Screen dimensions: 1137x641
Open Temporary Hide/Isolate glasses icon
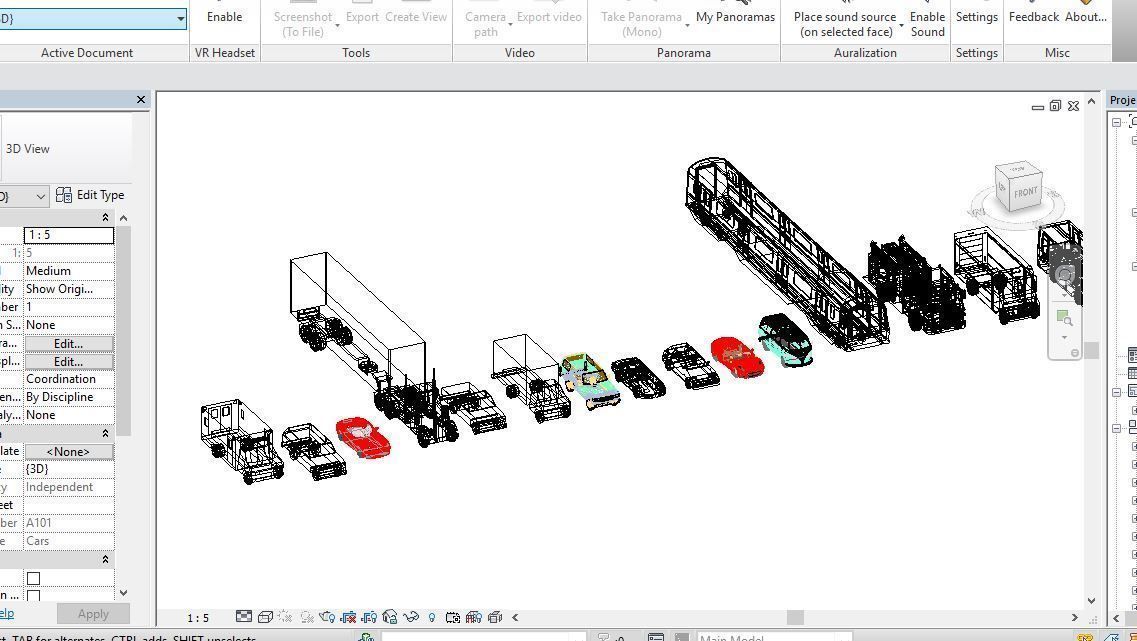click(411, 617)
